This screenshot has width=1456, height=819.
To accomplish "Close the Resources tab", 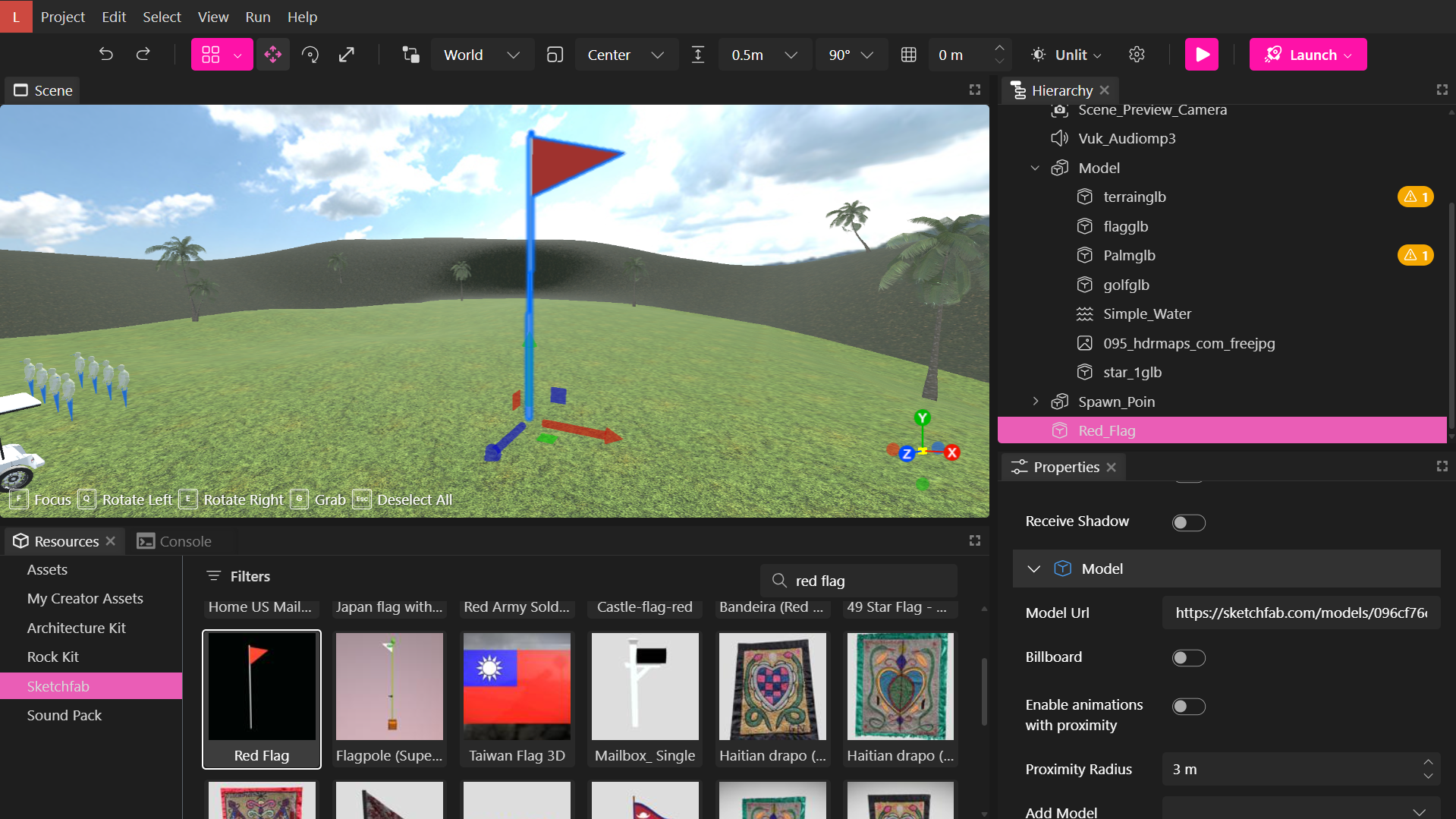I will (x=111, y=541).
